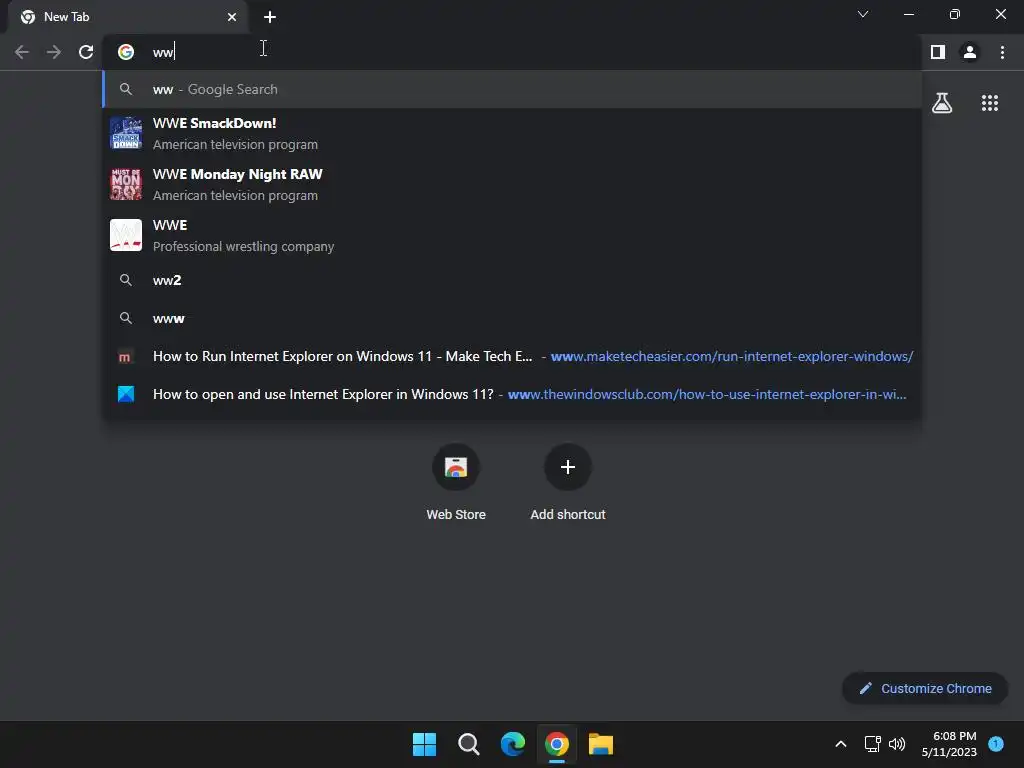
Task: Click the Chrome icon on the taskbar
Action: (x=557, y=744)
